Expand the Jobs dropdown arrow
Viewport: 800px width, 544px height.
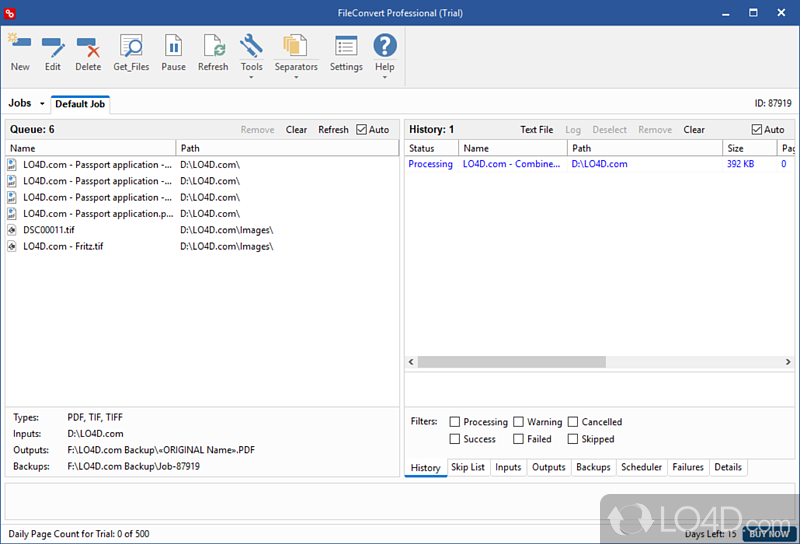(42, 104)
